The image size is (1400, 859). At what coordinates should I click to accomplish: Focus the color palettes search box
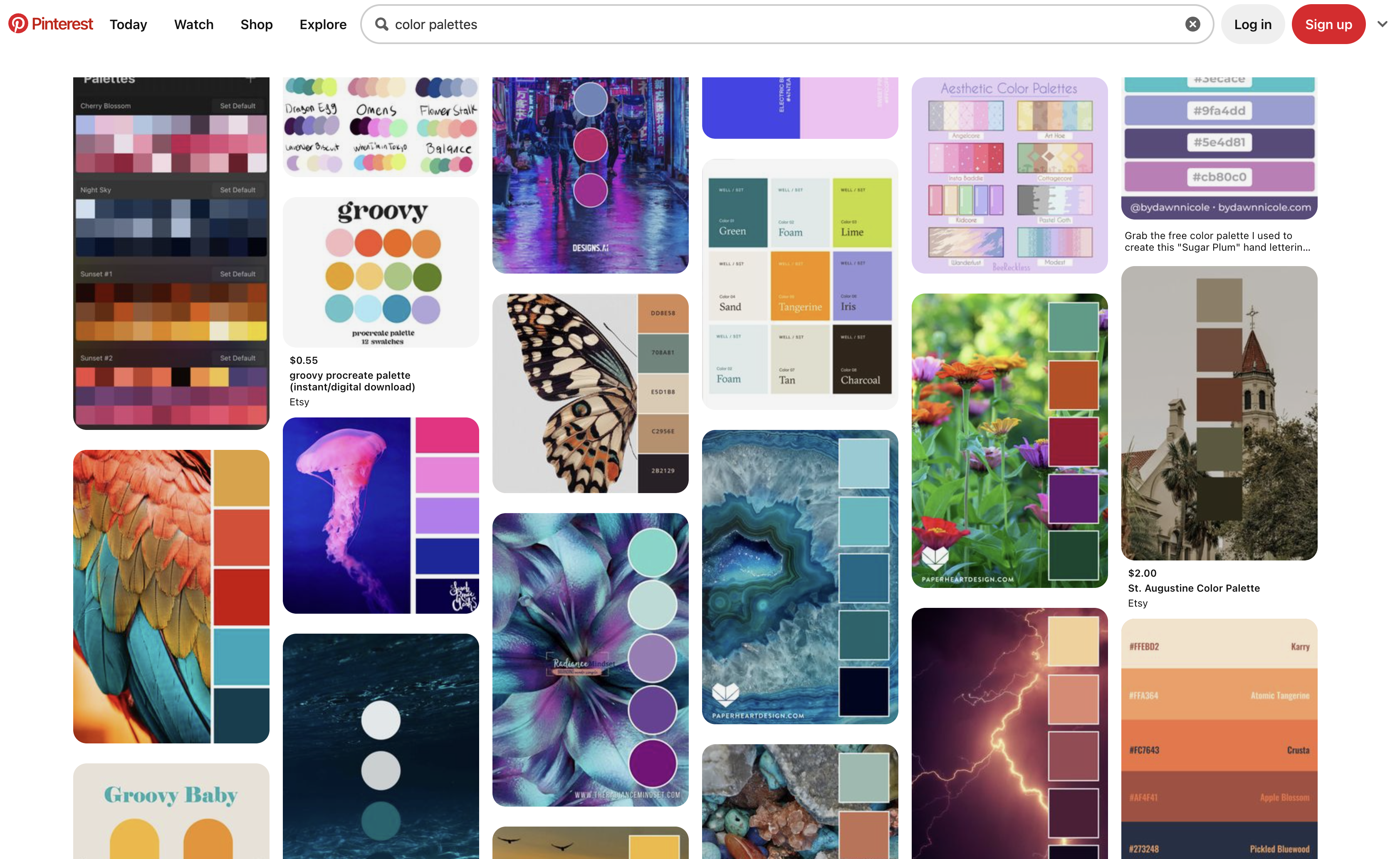pos(787,25)
